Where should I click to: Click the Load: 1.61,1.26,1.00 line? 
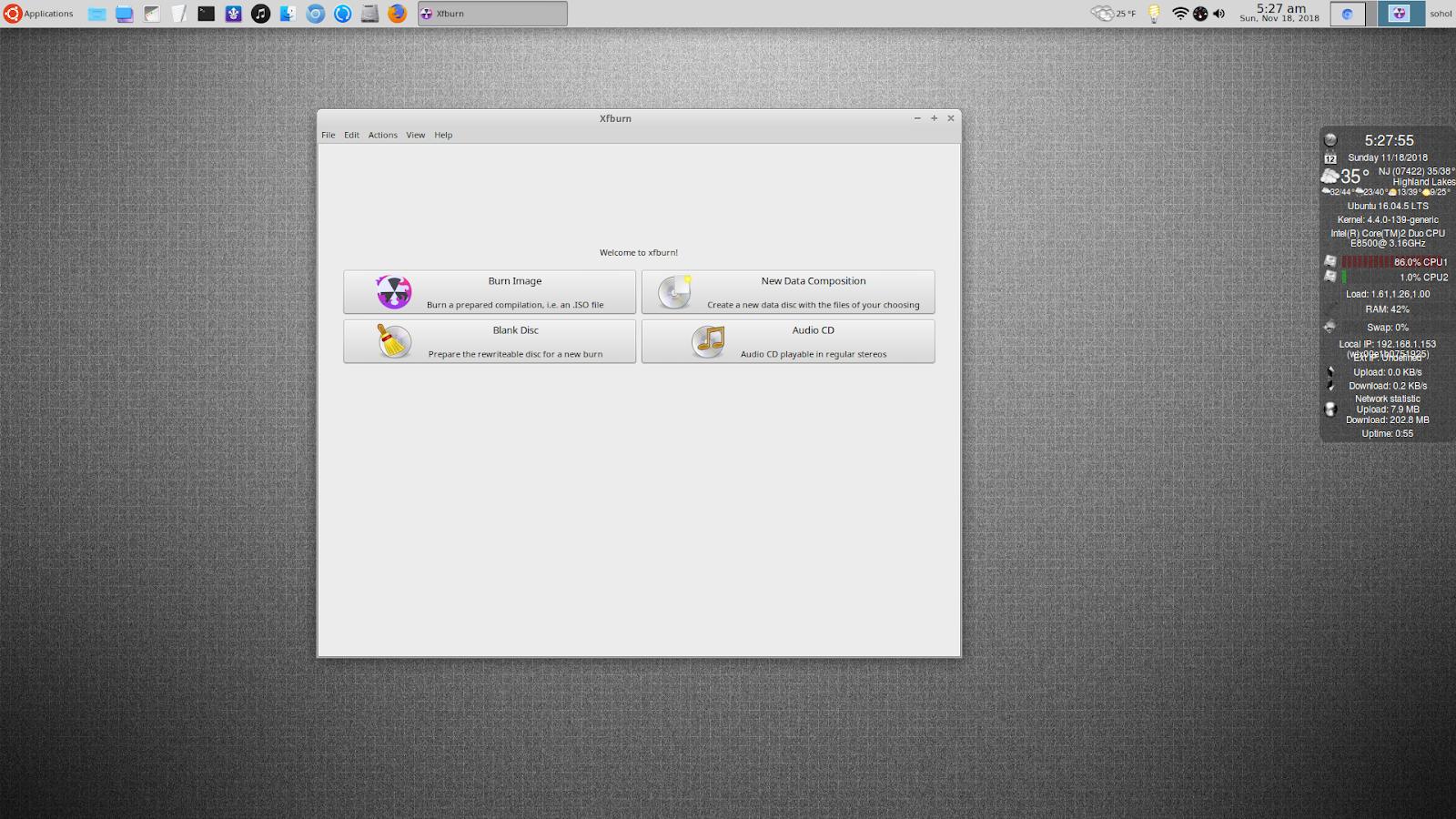1388,294
